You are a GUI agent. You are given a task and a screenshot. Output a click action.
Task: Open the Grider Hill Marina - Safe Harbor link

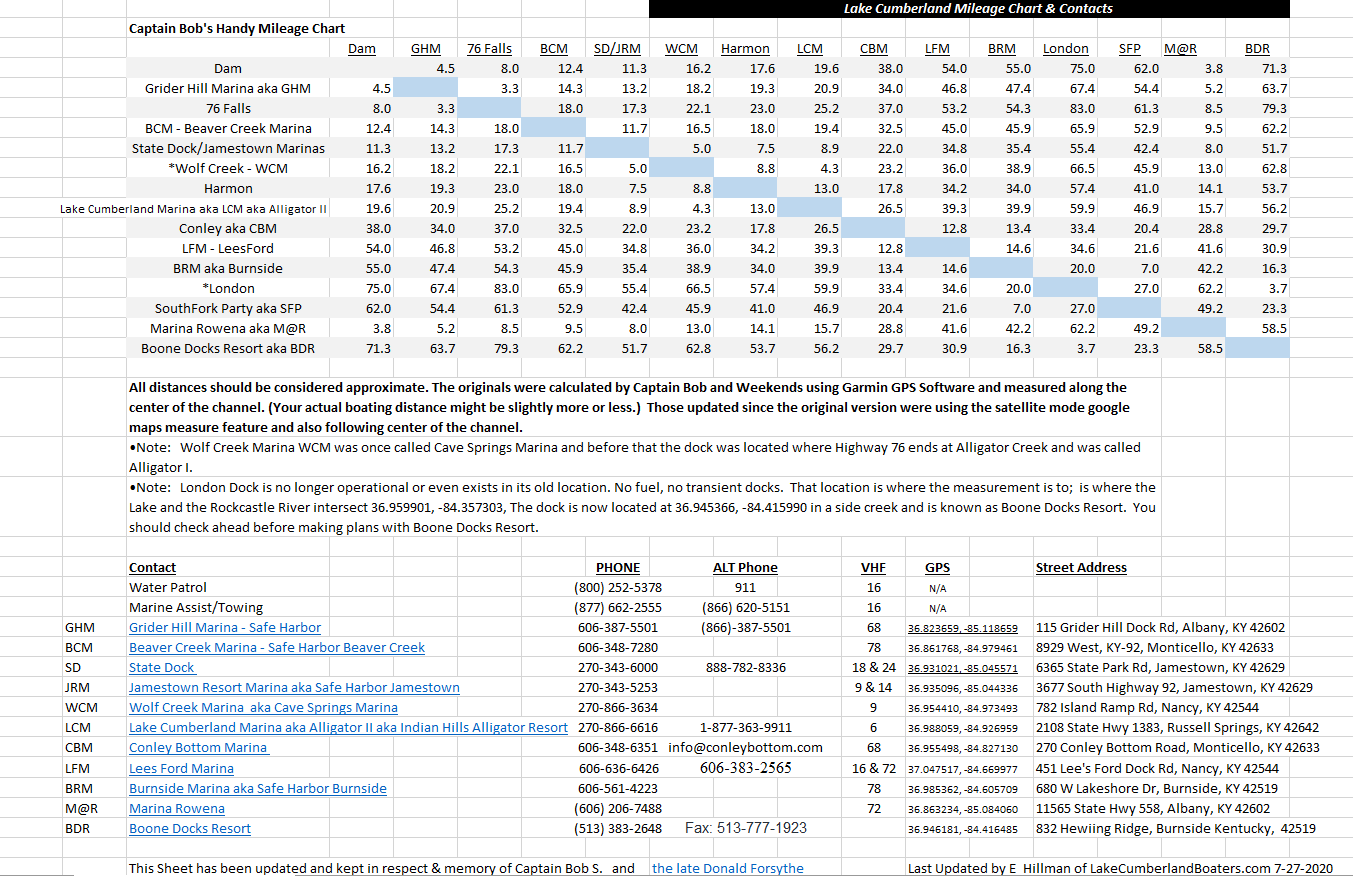225,628
